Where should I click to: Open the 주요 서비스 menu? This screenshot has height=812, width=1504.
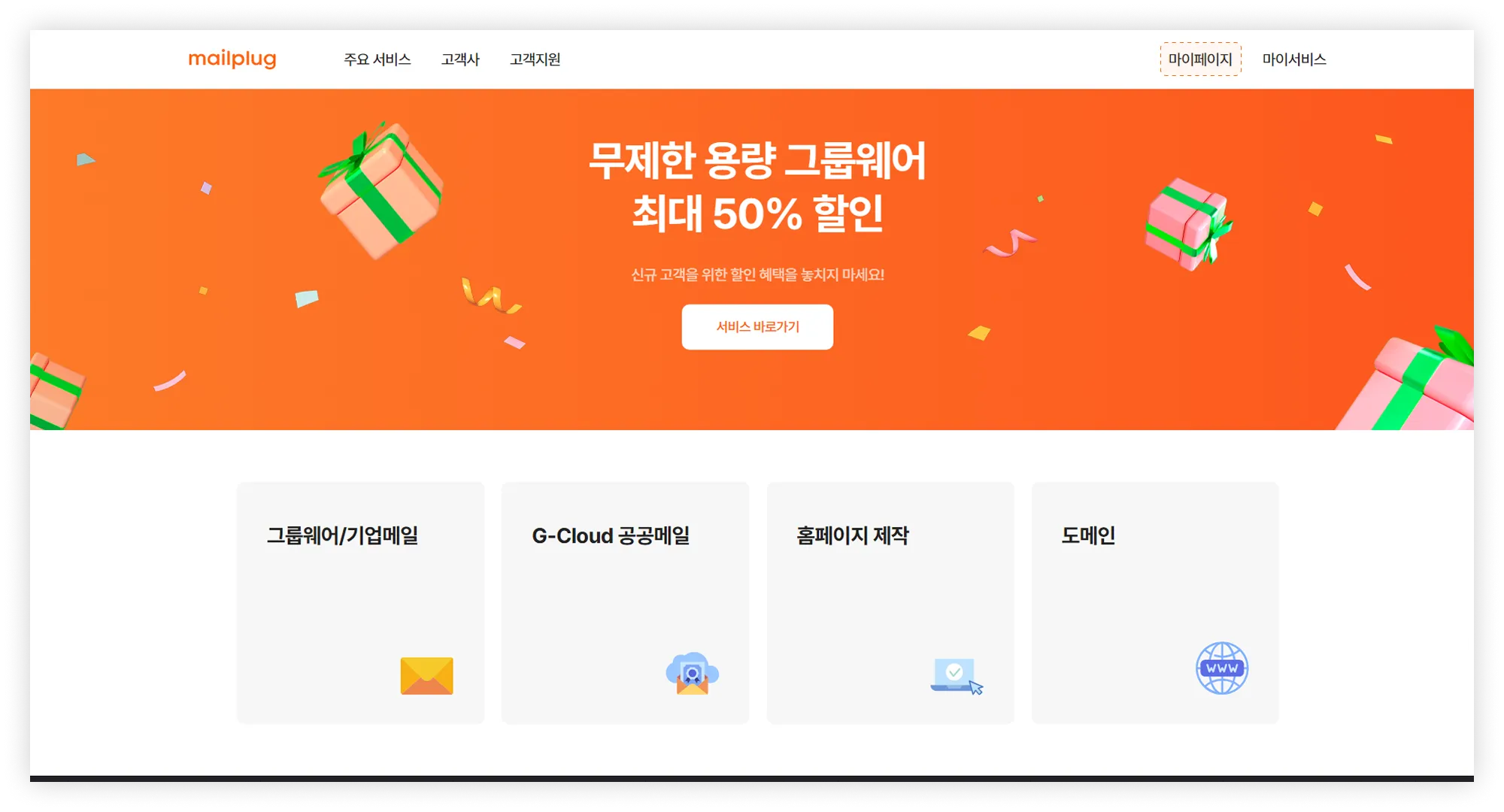378,59
